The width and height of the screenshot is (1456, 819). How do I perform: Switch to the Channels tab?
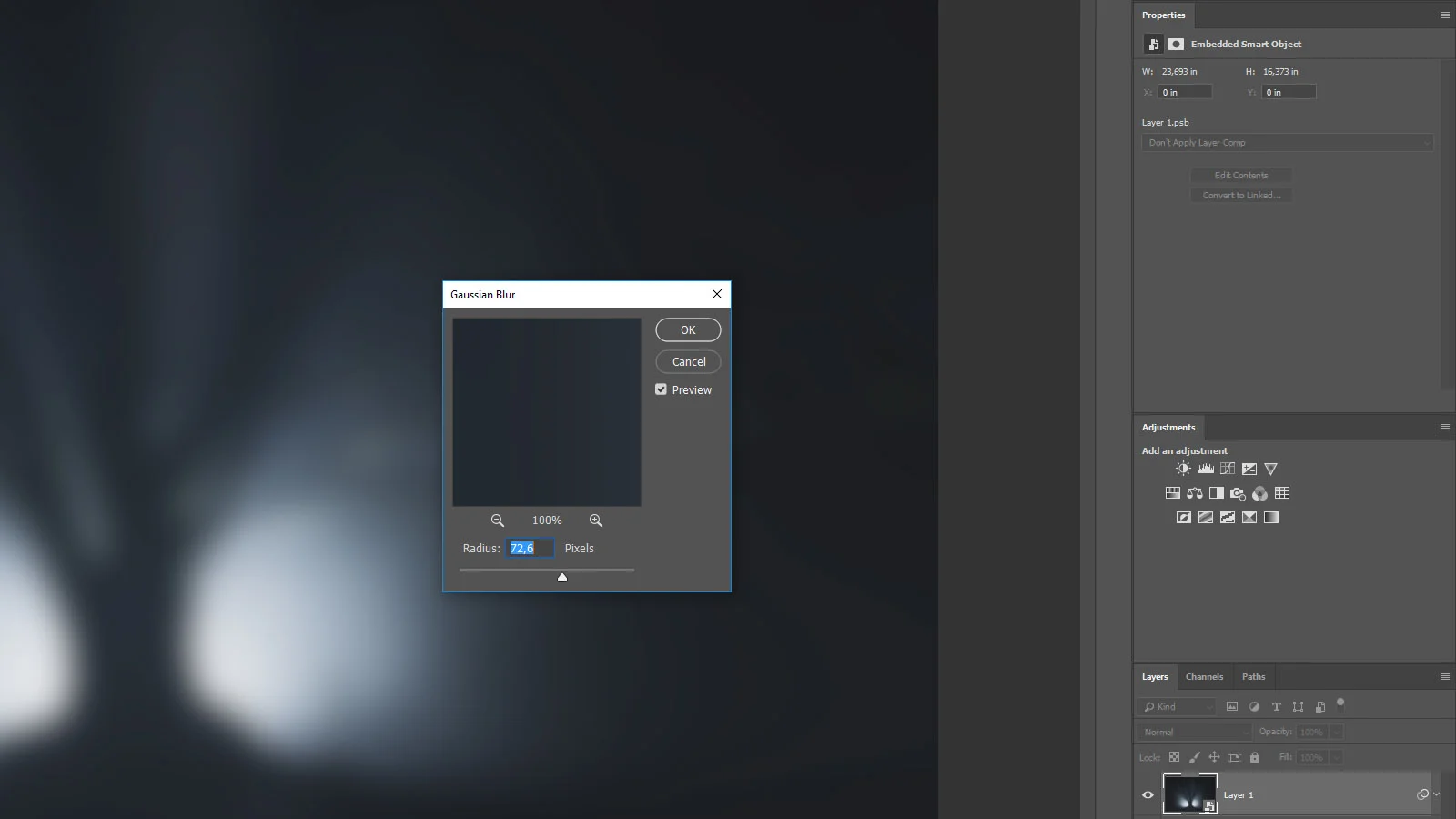tap(1204, 676)
